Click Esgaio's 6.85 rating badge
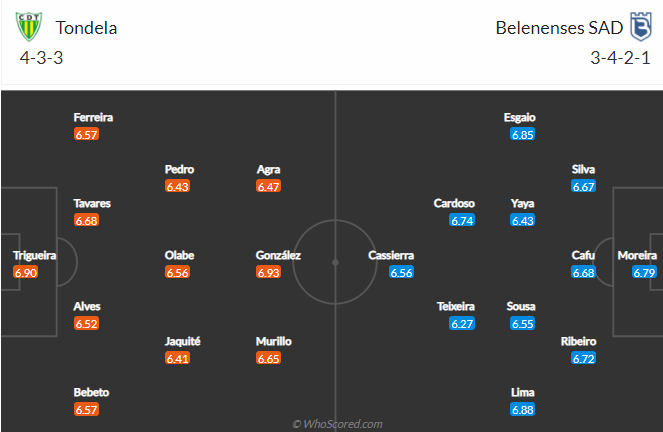Viewport: 663px width, 432px height. (523, 134)
